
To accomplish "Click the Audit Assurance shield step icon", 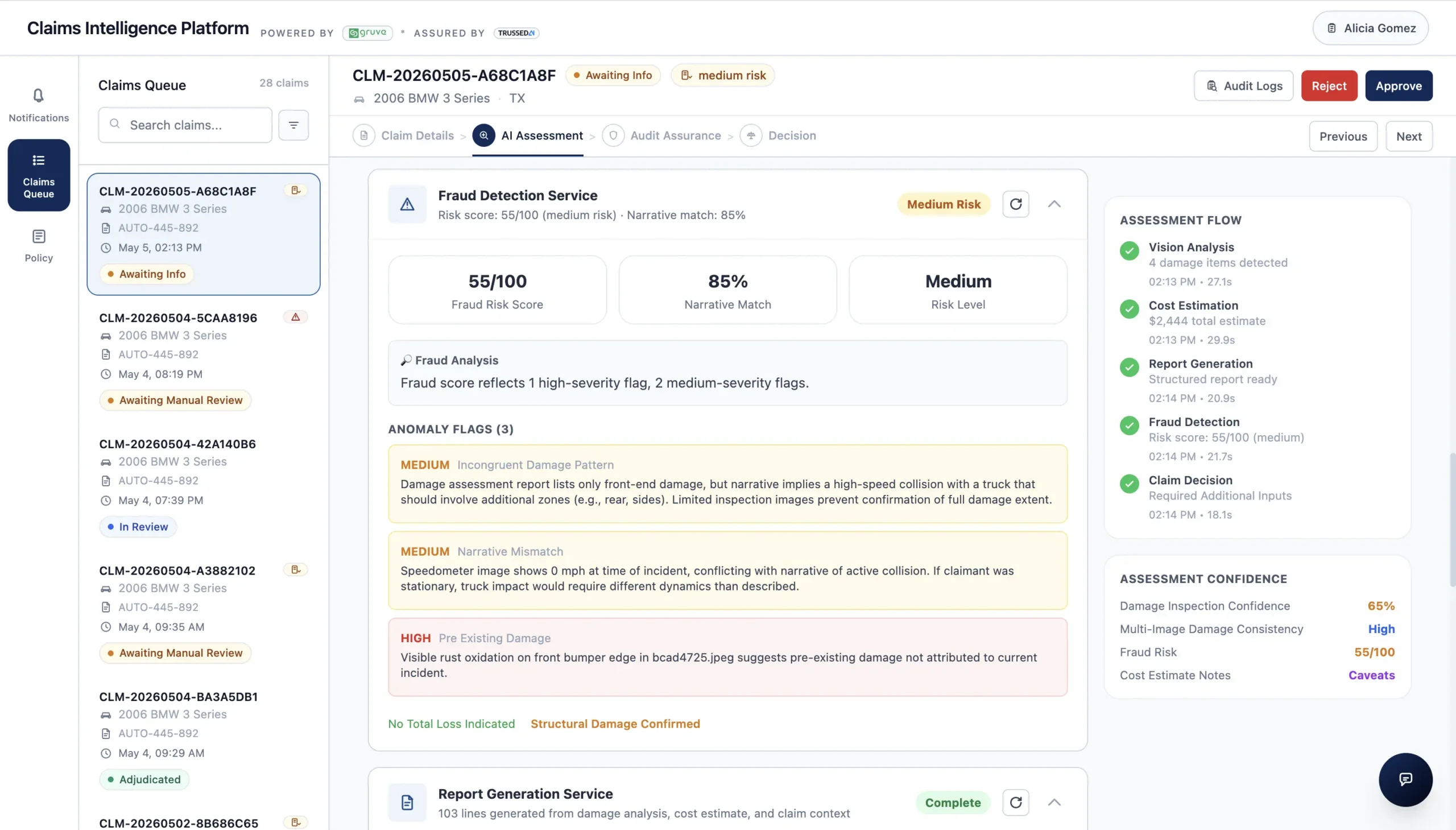I will pyautogui.click(x=613, y=135).
